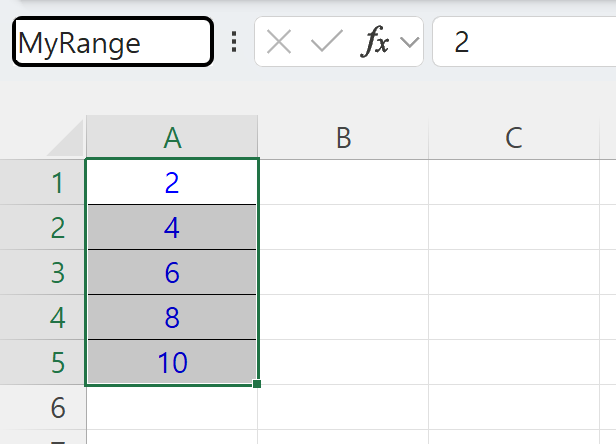Click the formula bar showing 2
616x444 pixels.
[x=524, y=42]
